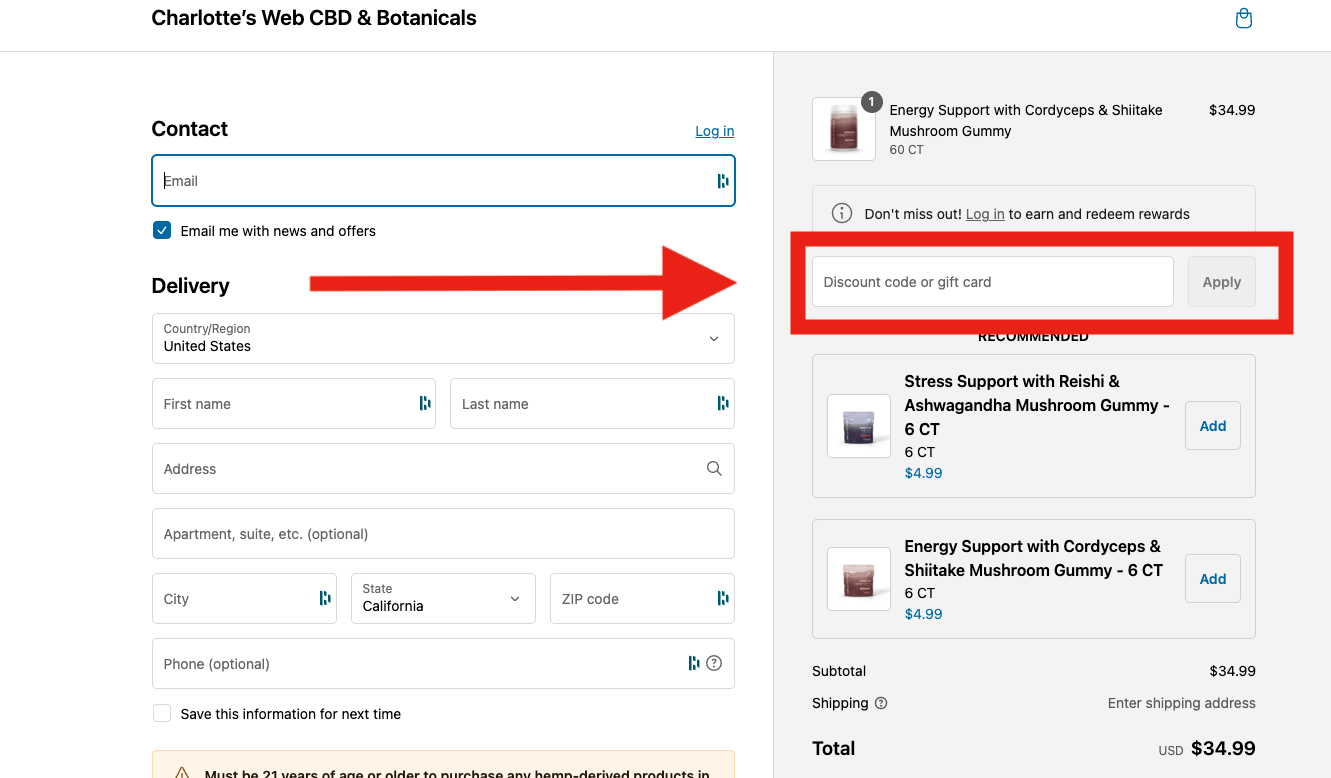Focus the ZIP code field
Viewport: 1331px width, 778px height.
[642, 598]
